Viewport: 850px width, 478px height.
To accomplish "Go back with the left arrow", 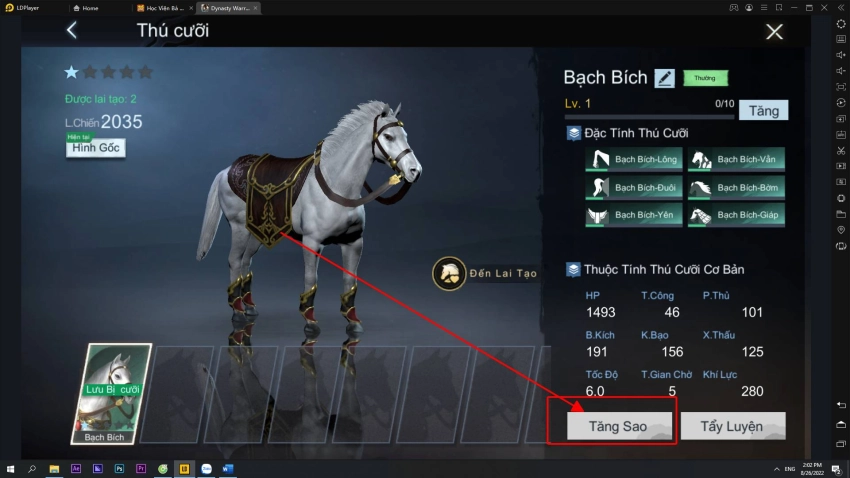I will [72, 30].
